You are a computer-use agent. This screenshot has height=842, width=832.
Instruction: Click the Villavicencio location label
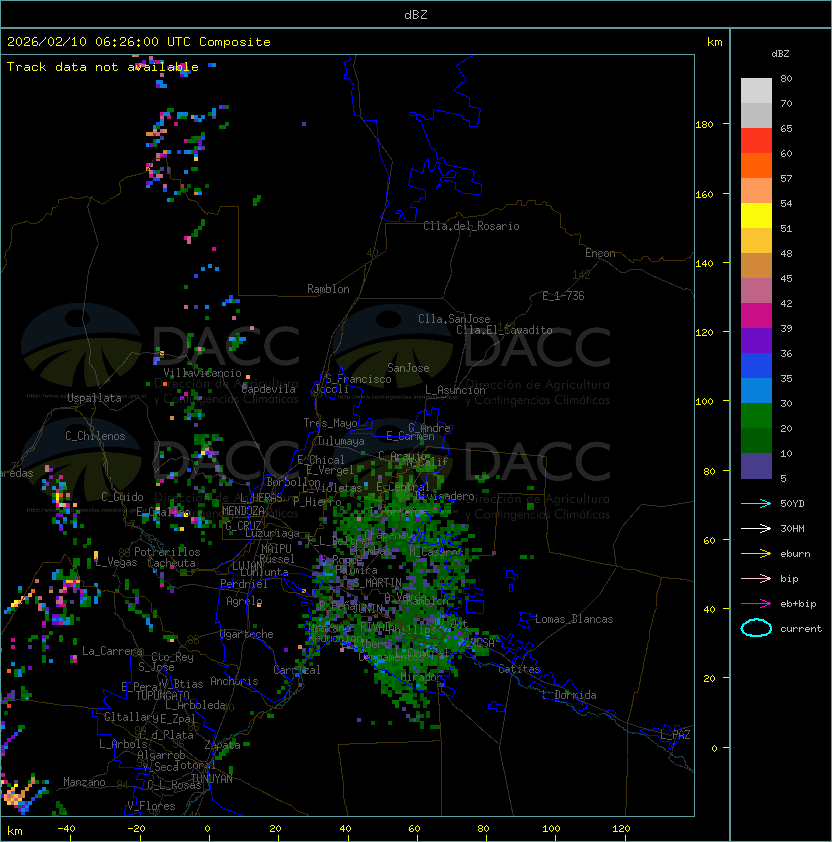point(202,373)
